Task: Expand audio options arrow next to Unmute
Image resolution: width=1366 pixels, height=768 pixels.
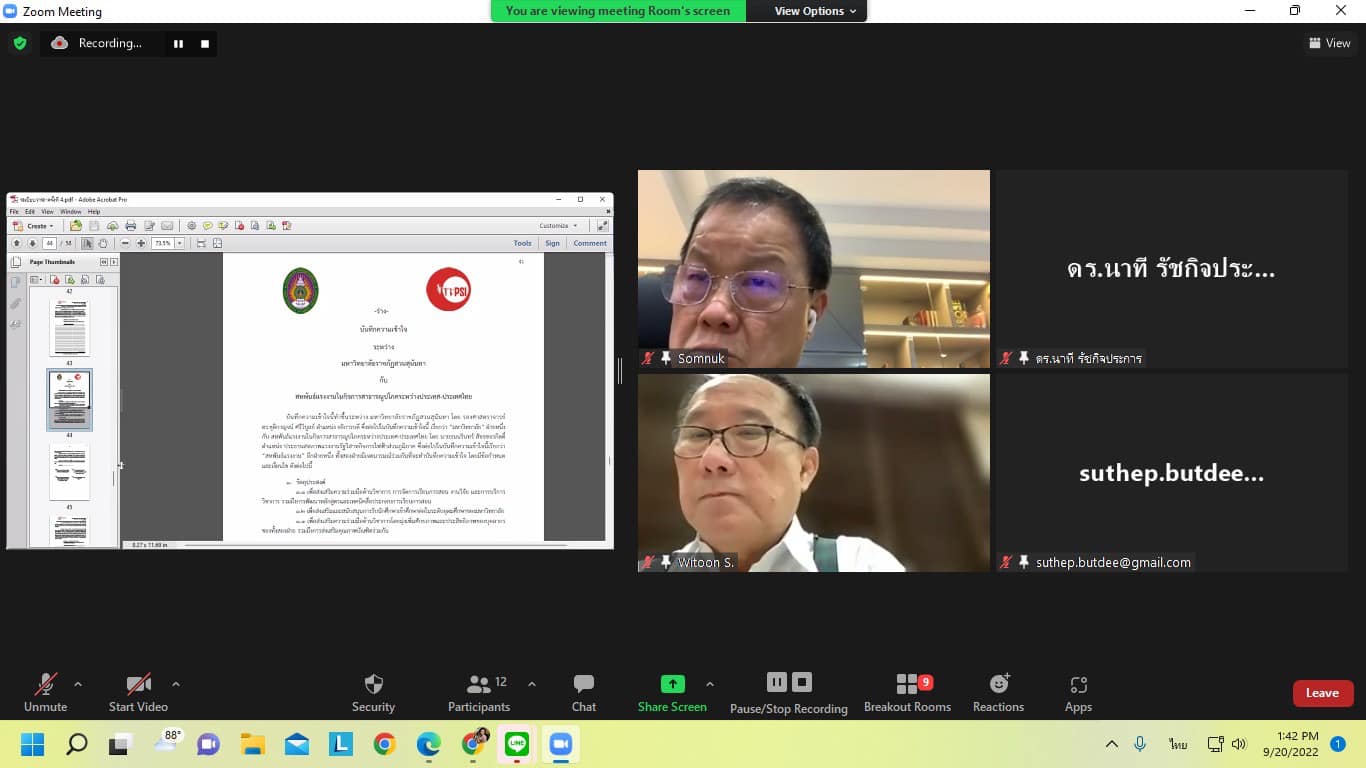Action: coord(78,684)
